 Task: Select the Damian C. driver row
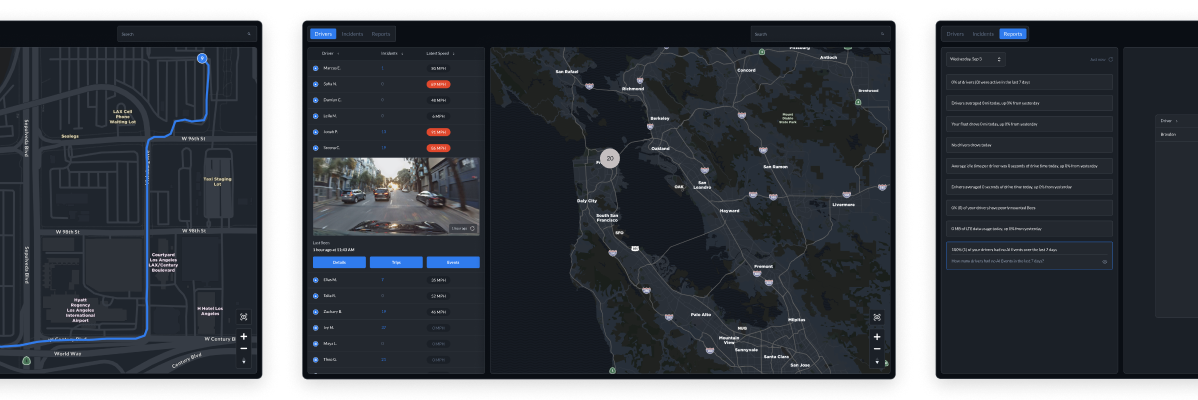click(x=396, y=100)
